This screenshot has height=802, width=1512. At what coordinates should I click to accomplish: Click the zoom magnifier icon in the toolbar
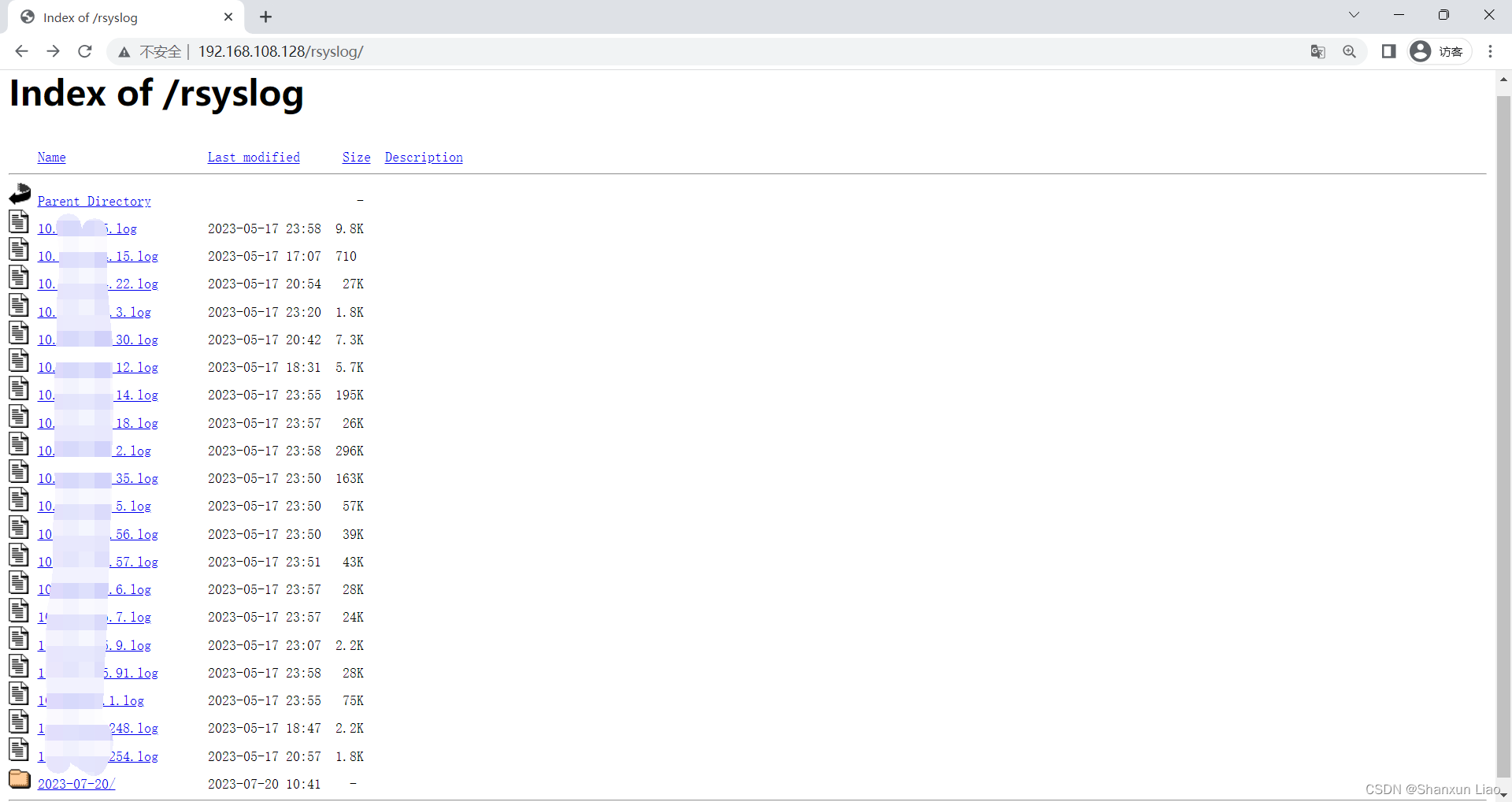coord(1350,51)
